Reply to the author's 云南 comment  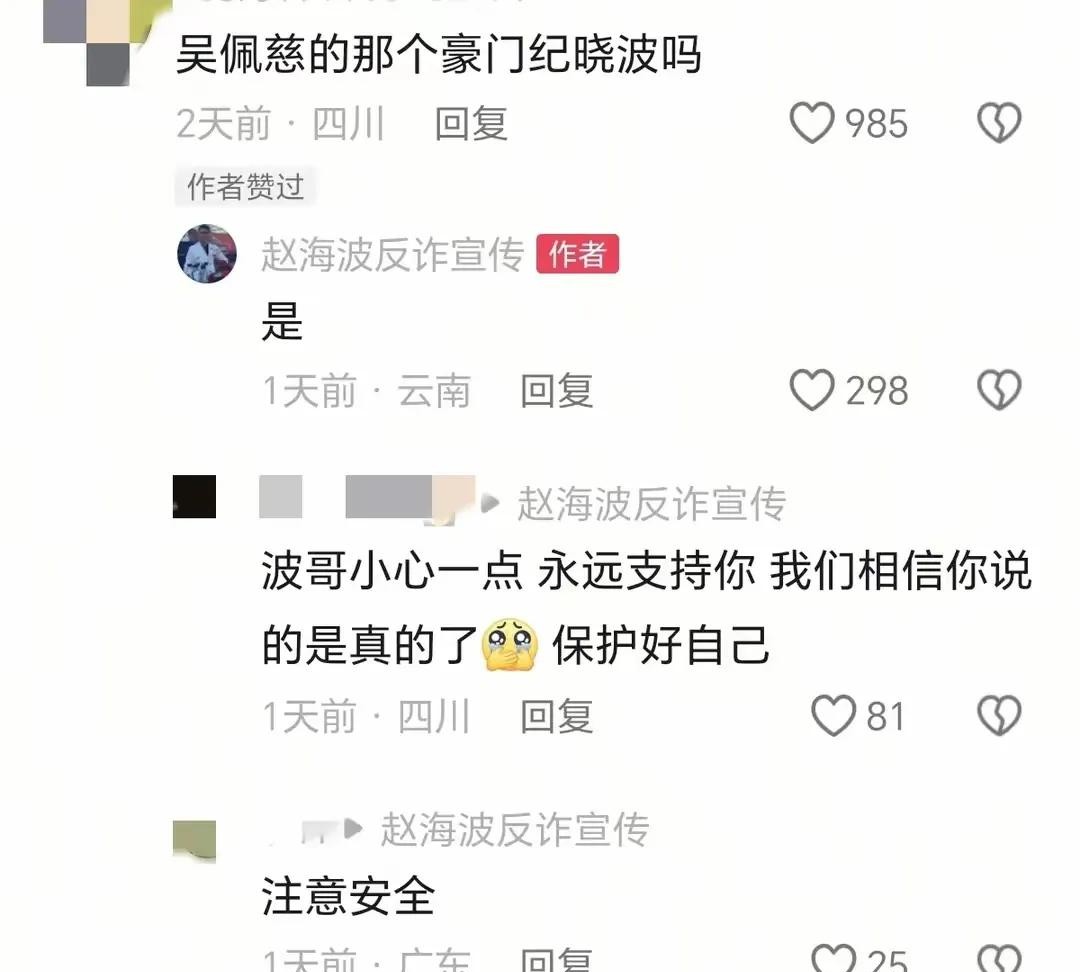(557, 391)
